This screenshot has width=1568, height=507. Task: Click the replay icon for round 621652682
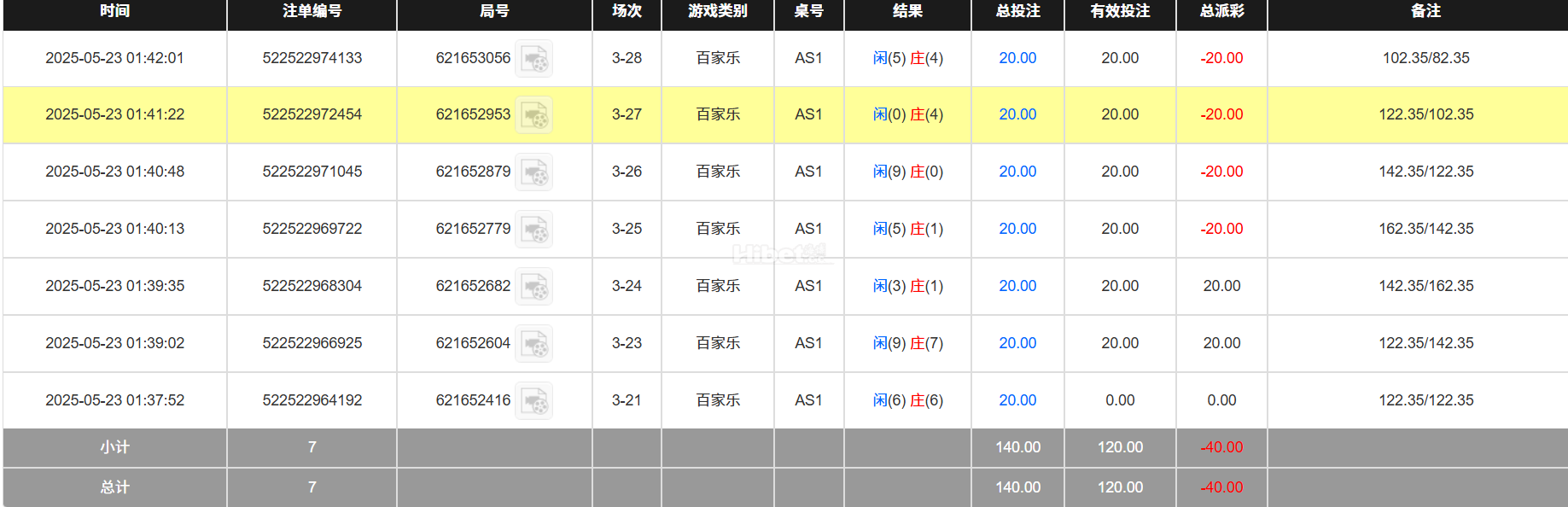(x=534, y=287)
